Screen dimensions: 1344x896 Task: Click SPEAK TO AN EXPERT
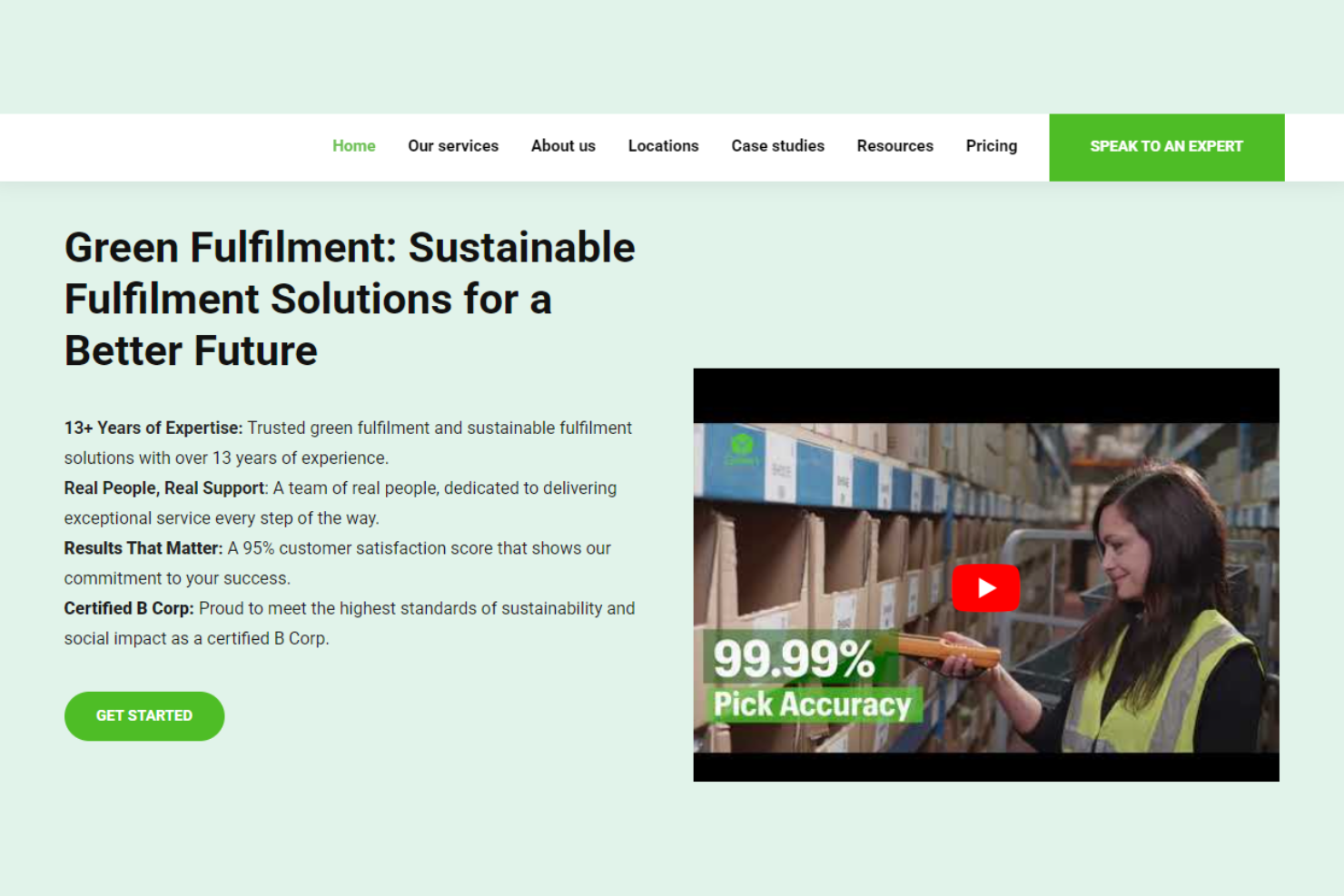point(1166,146)
